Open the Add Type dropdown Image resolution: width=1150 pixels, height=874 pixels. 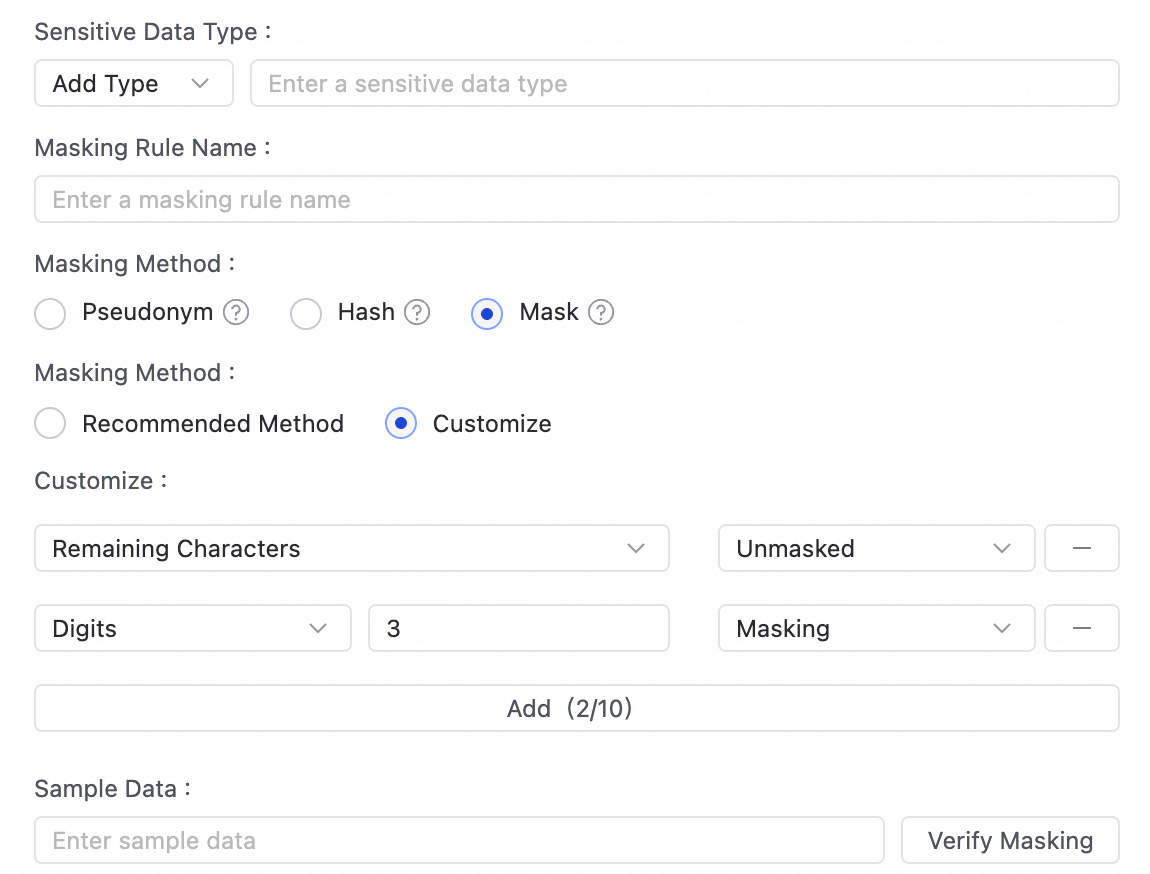[x=133, y=83]
